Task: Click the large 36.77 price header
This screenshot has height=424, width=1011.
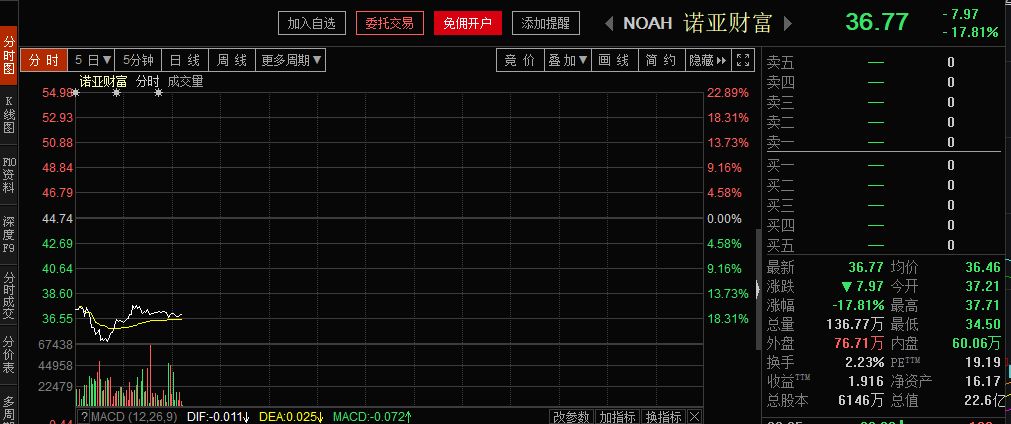Action: tap(877, 22)
